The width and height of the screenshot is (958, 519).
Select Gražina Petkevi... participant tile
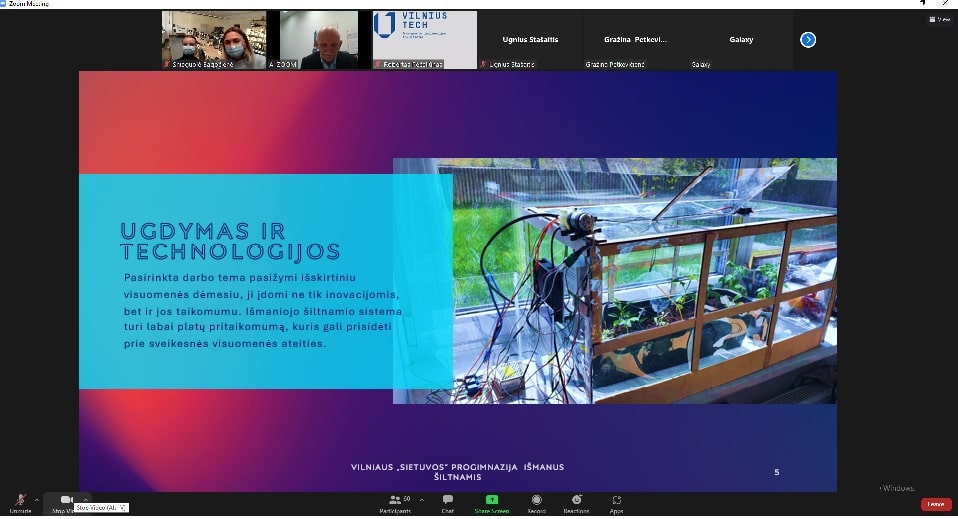[635, 40]
